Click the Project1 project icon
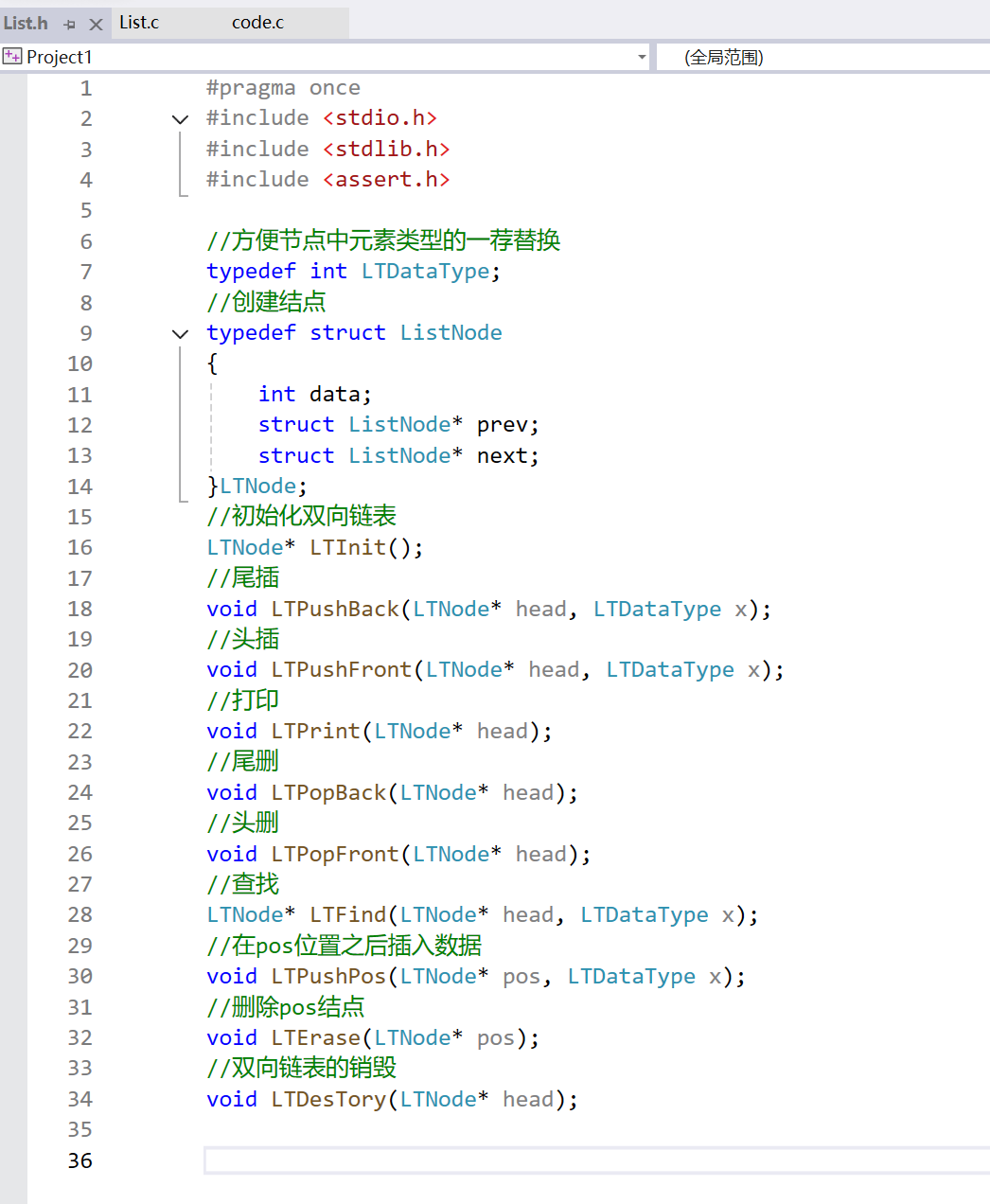Screen dimensions: 990x1204 point(12,57)
